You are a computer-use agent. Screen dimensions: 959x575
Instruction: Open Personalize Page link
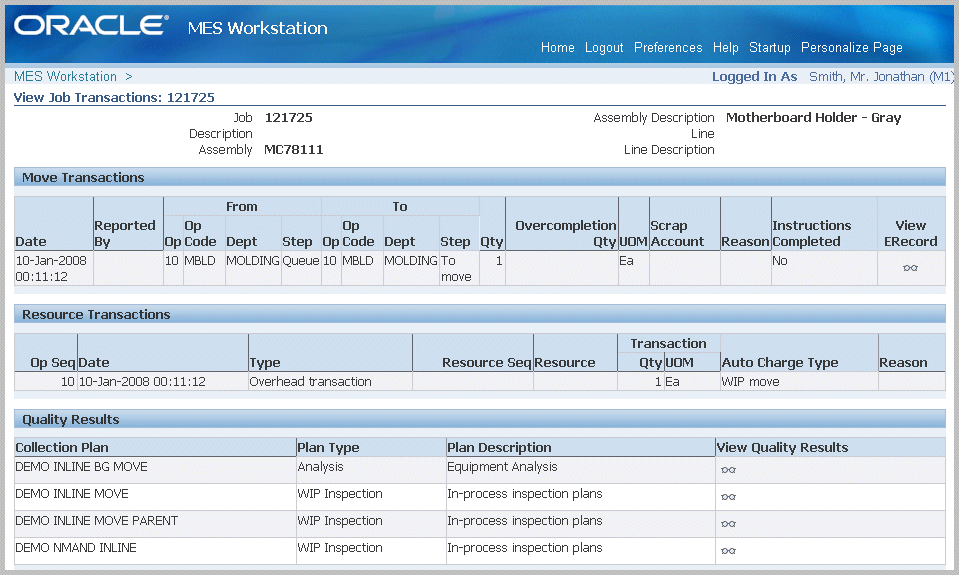point(851,48)
